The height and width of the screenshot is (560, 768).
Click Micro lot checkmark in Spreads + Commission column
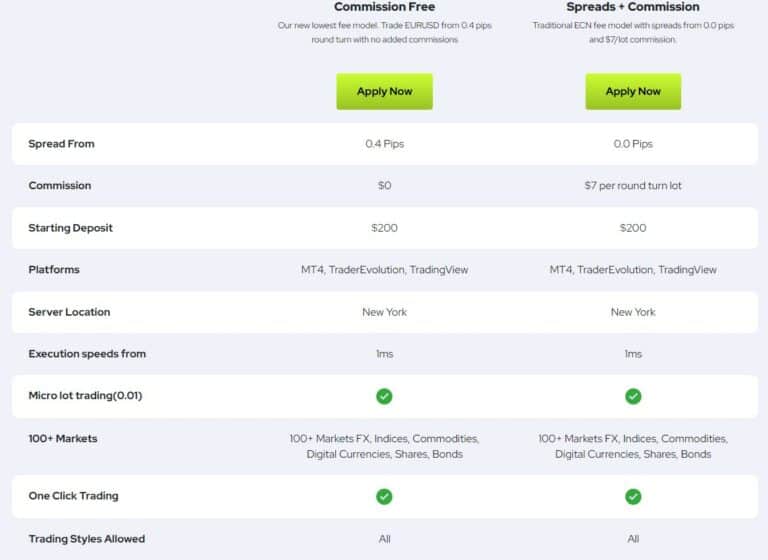pyautogui.click(x=633, y=396)
